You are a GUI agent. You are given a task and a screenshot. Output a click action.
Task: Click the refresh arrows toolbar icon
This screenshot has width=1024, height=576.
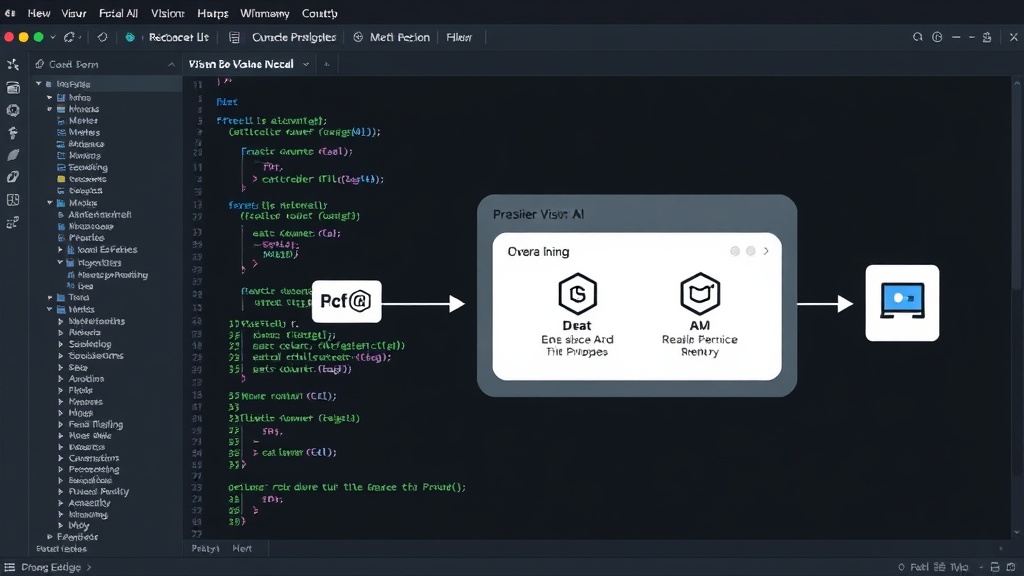click(x=69, y=37)
